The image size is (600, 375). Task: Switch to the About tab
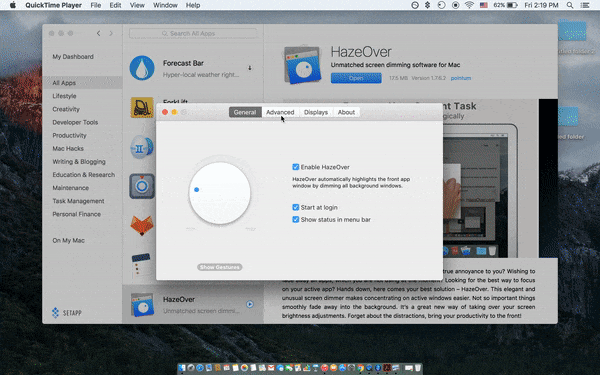[346, 112]
